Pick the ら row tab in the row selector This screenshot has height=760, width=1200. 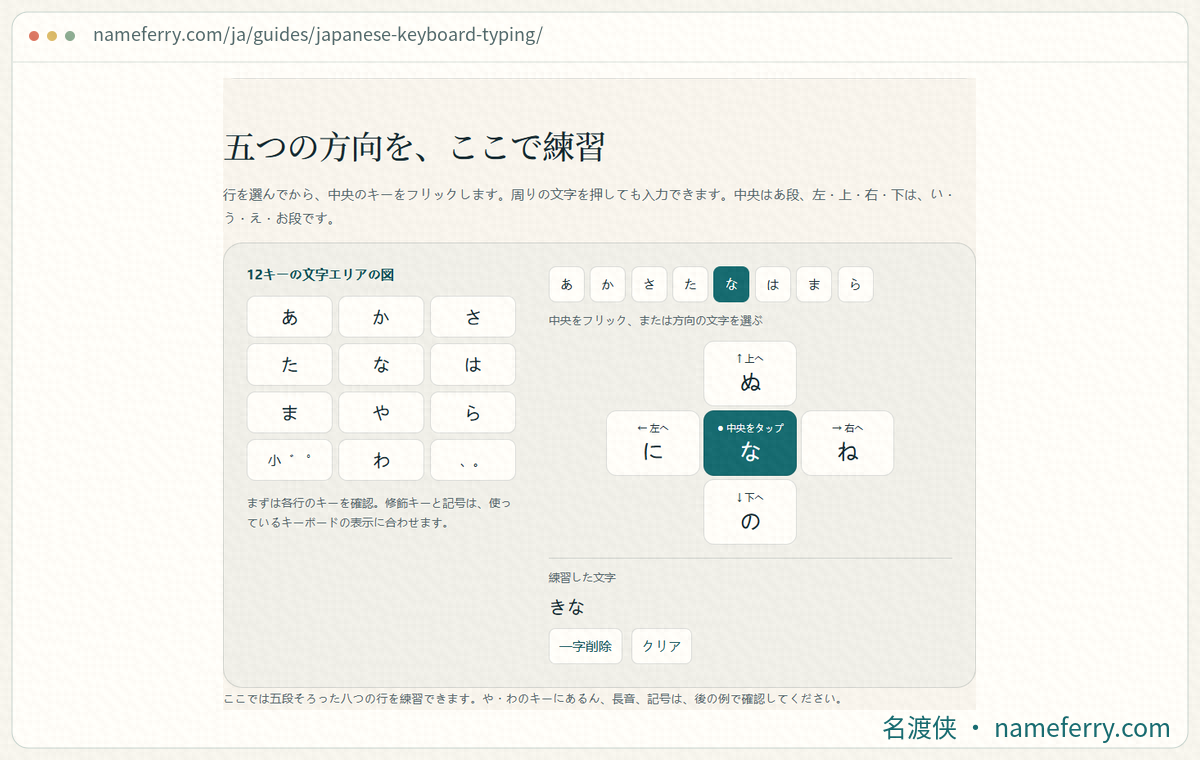(855, 284)
